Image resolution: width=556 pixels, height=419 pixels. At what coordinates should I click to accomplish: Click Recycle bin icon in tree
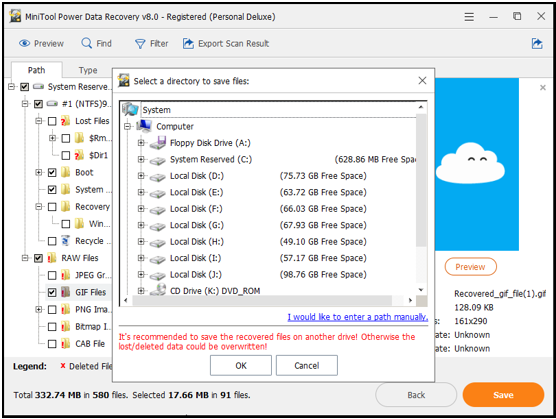(x=65, y=241)
